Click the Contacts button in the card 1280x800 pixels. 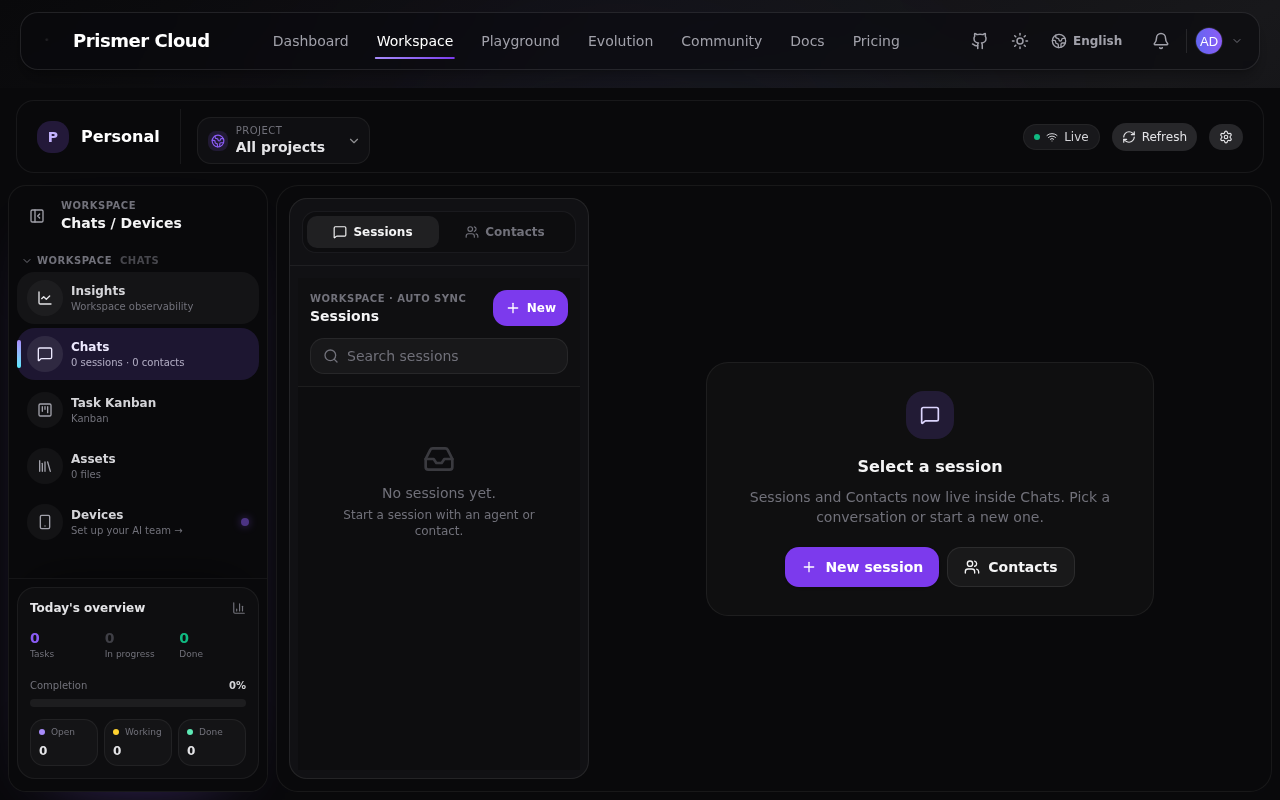coord(1011,567)
